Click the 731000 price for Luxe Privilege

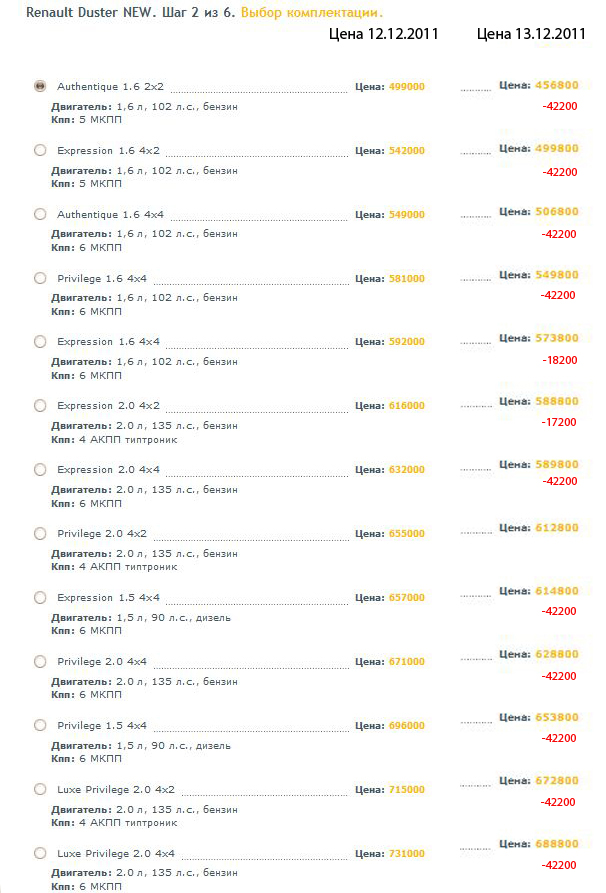407,854
